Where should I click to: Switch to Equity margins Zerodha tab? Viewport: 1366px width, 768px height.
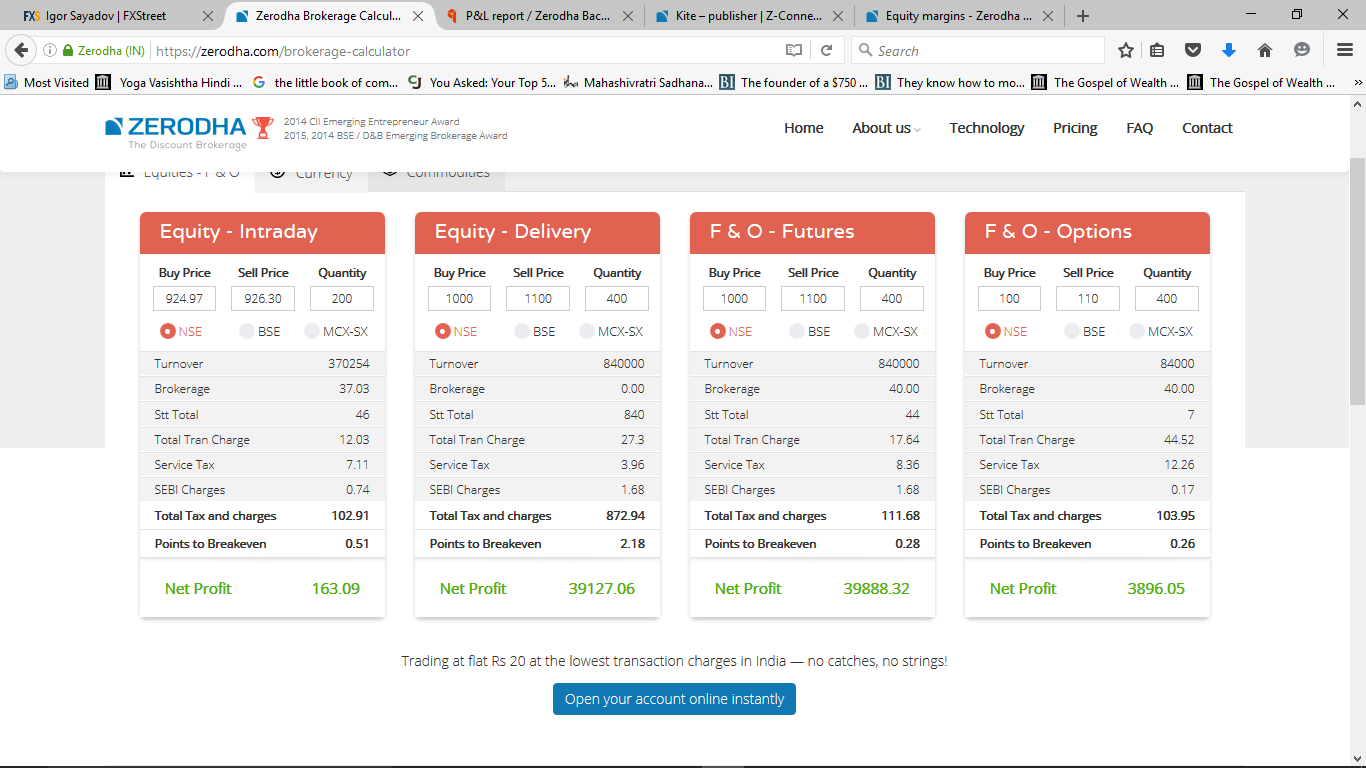pyautogui.click(x=958, y=16)
